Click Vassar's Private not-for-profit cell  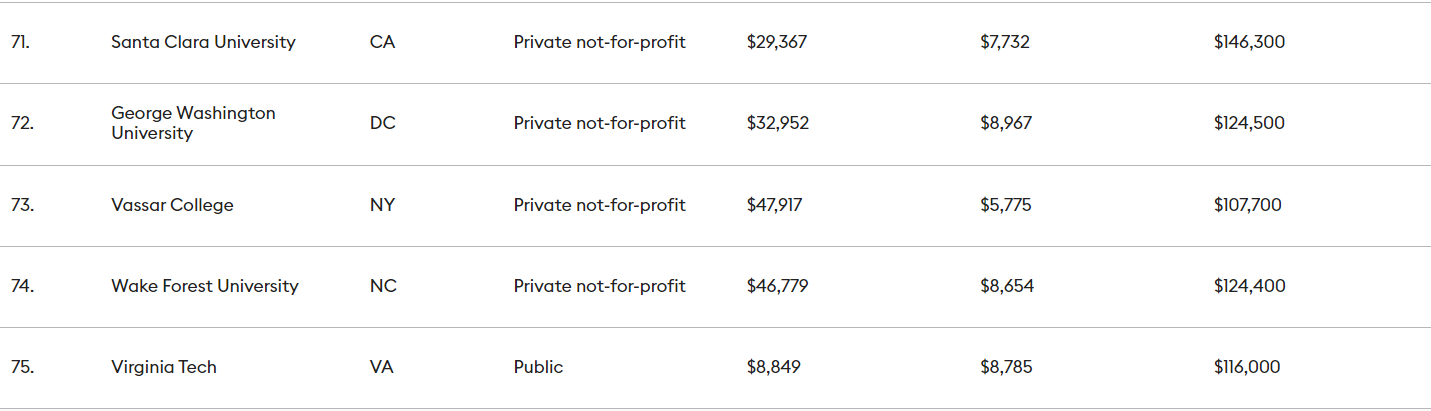[x=599, y=205]
